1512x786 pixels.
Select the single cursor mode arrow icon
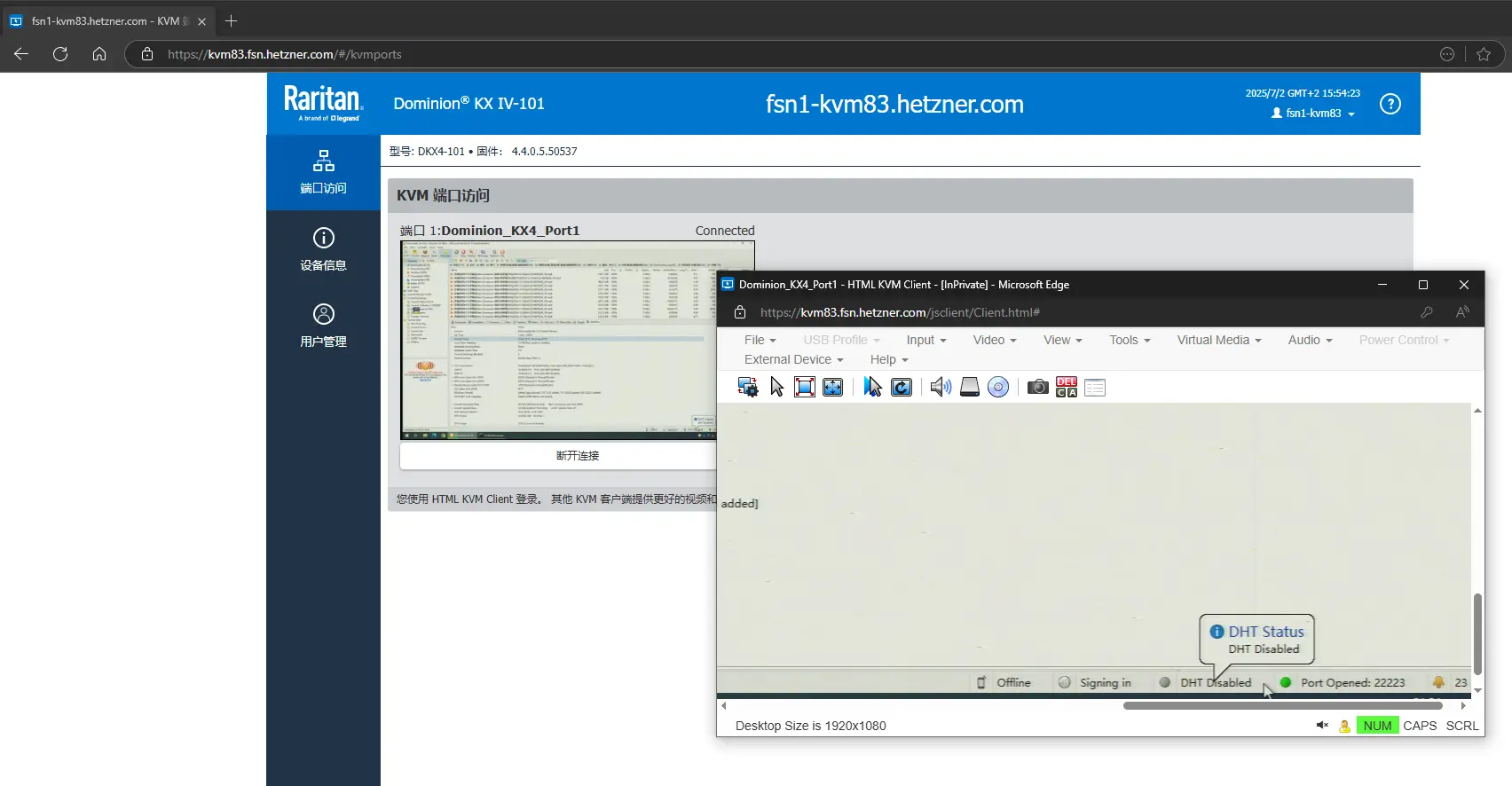[x=776, y=387]
